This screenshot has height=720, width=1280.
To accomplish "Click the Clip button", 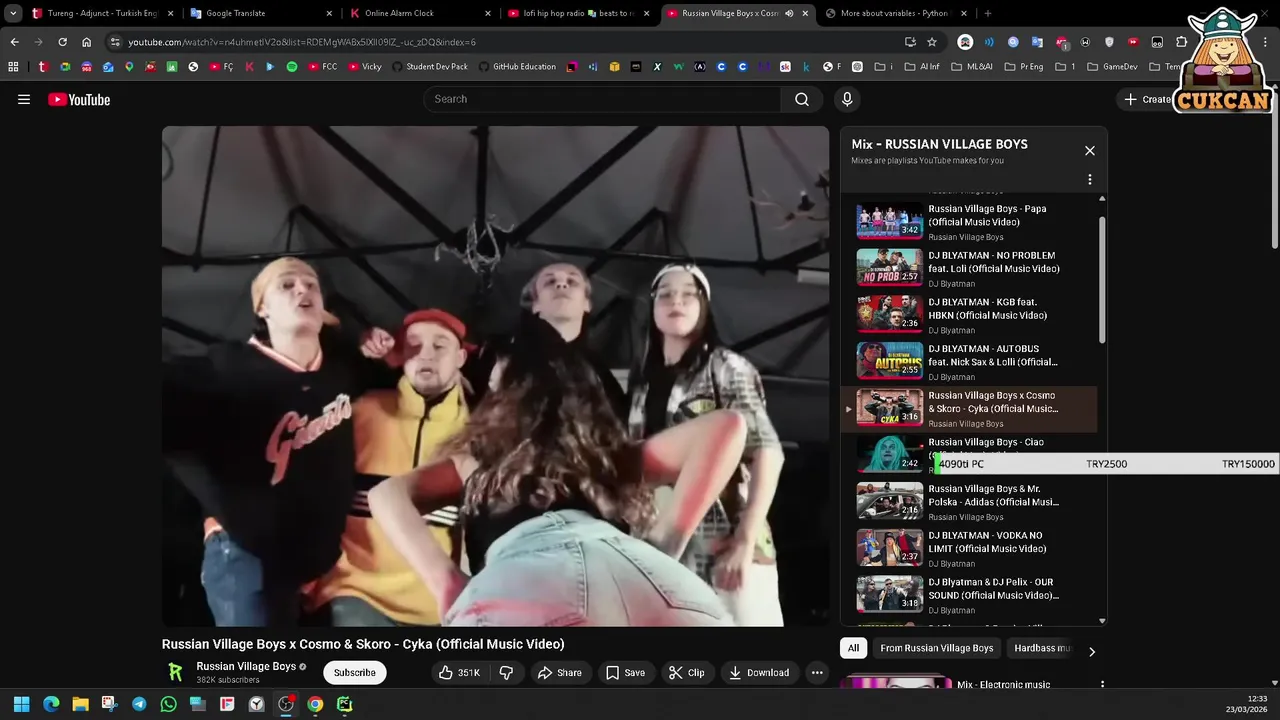I will pos(686,673).
